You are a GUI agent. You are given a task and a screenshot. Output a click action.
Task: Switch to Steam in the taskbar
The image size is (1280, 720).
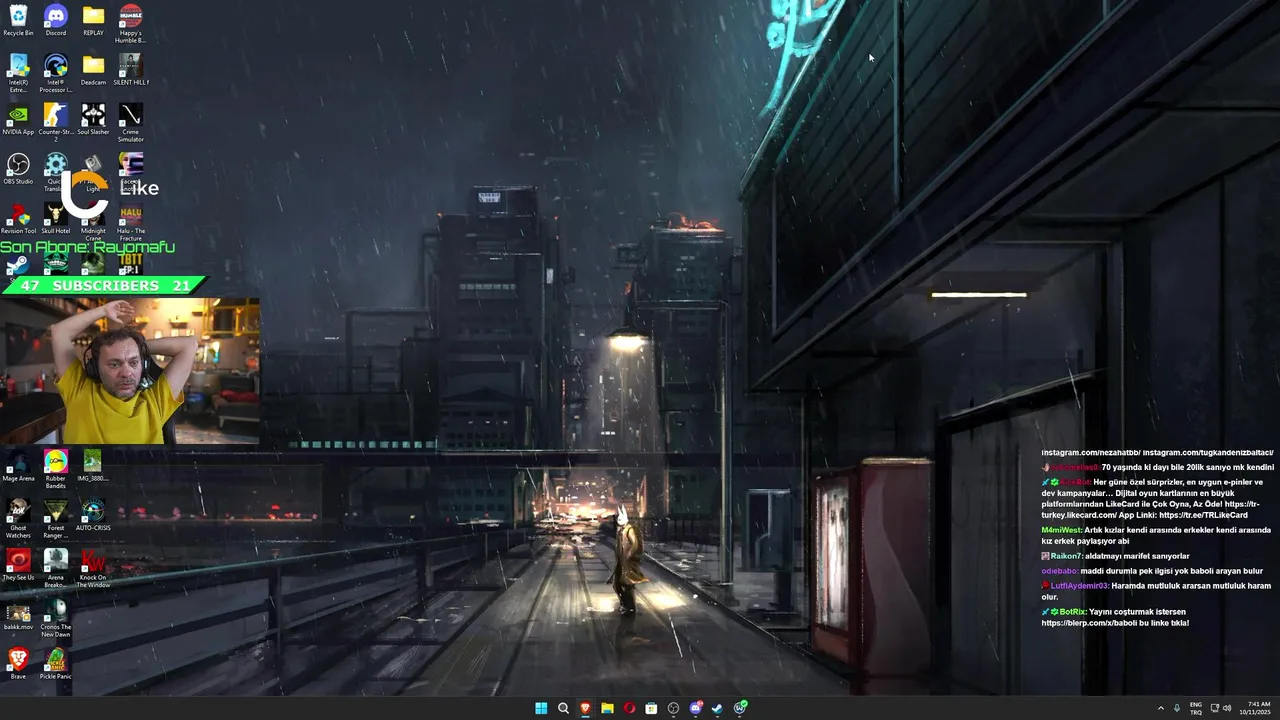pyautogui.click(x=718, y=708)
